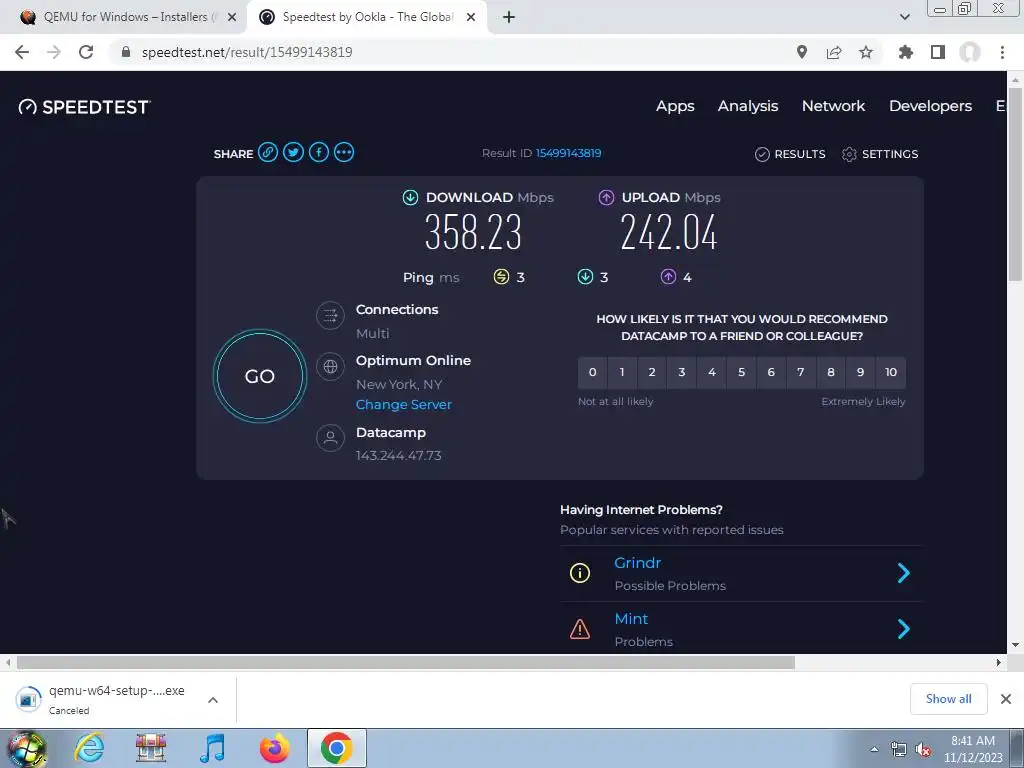The image size is (1024, 768).
Task: Expand the Mint issue row arrow
Action: 904,629
